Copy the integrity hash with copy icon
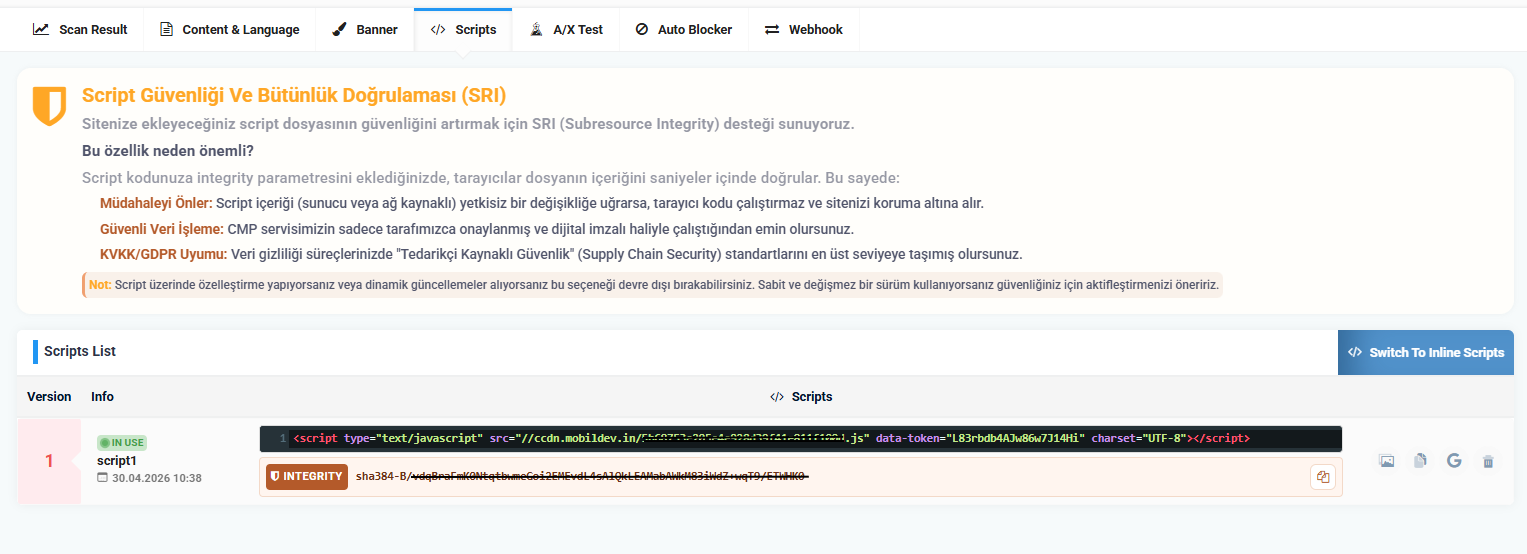 tap(1323, 477)
